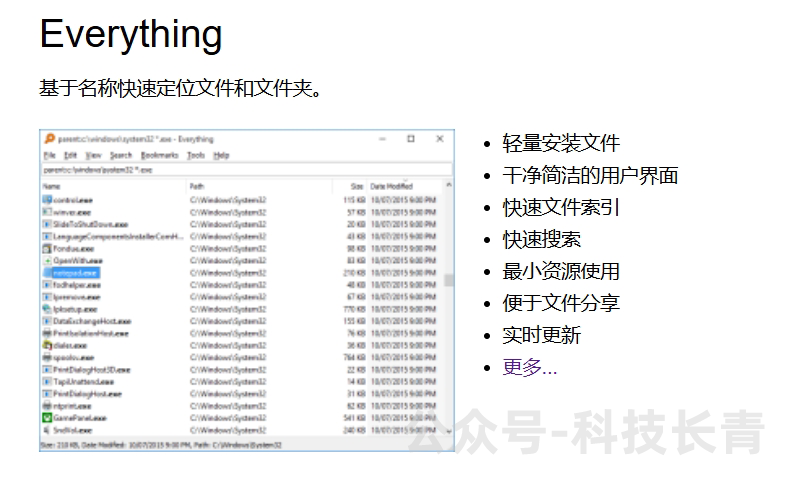786x481 pixels.
Task: Click the Everything magnifier app icon in title bar
Action: click(49, 139)
